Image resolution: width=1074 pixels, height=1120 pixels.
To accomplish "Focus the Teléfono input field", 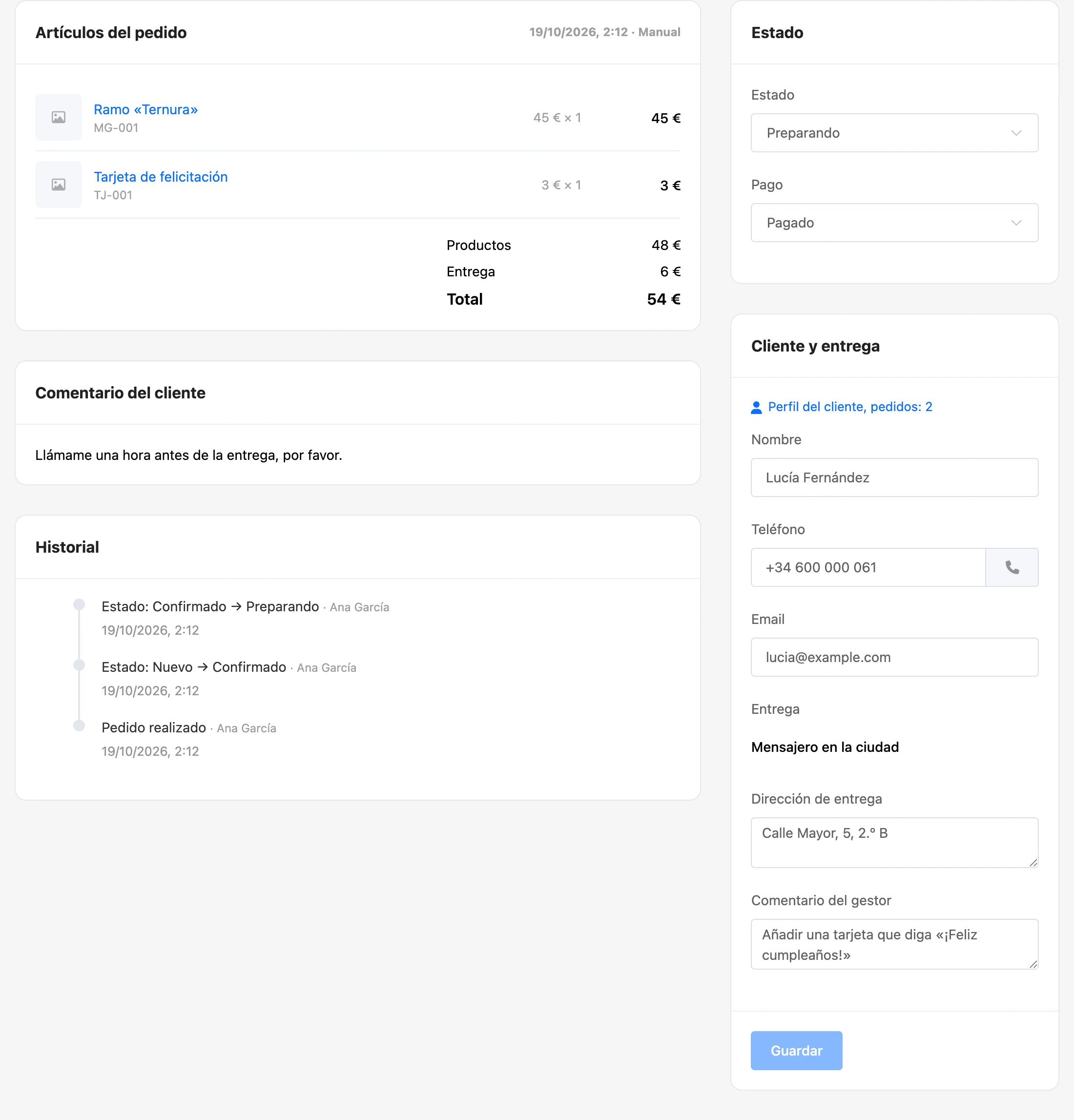I will (868, 567).
